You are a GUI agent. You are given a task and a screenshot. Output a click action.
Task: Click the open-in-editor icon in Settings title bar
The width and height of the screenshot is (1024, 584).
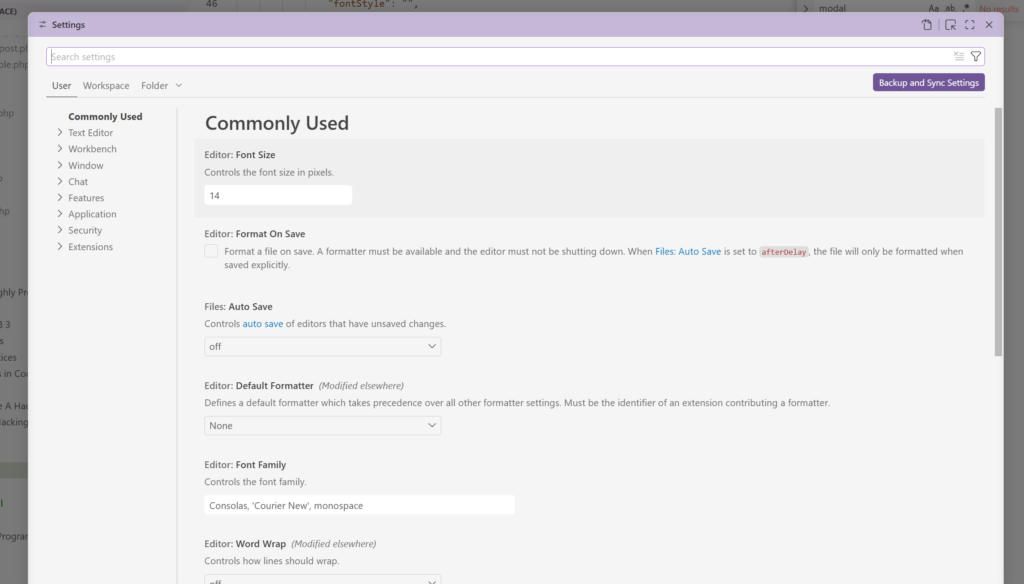click(x=950, y=25)
